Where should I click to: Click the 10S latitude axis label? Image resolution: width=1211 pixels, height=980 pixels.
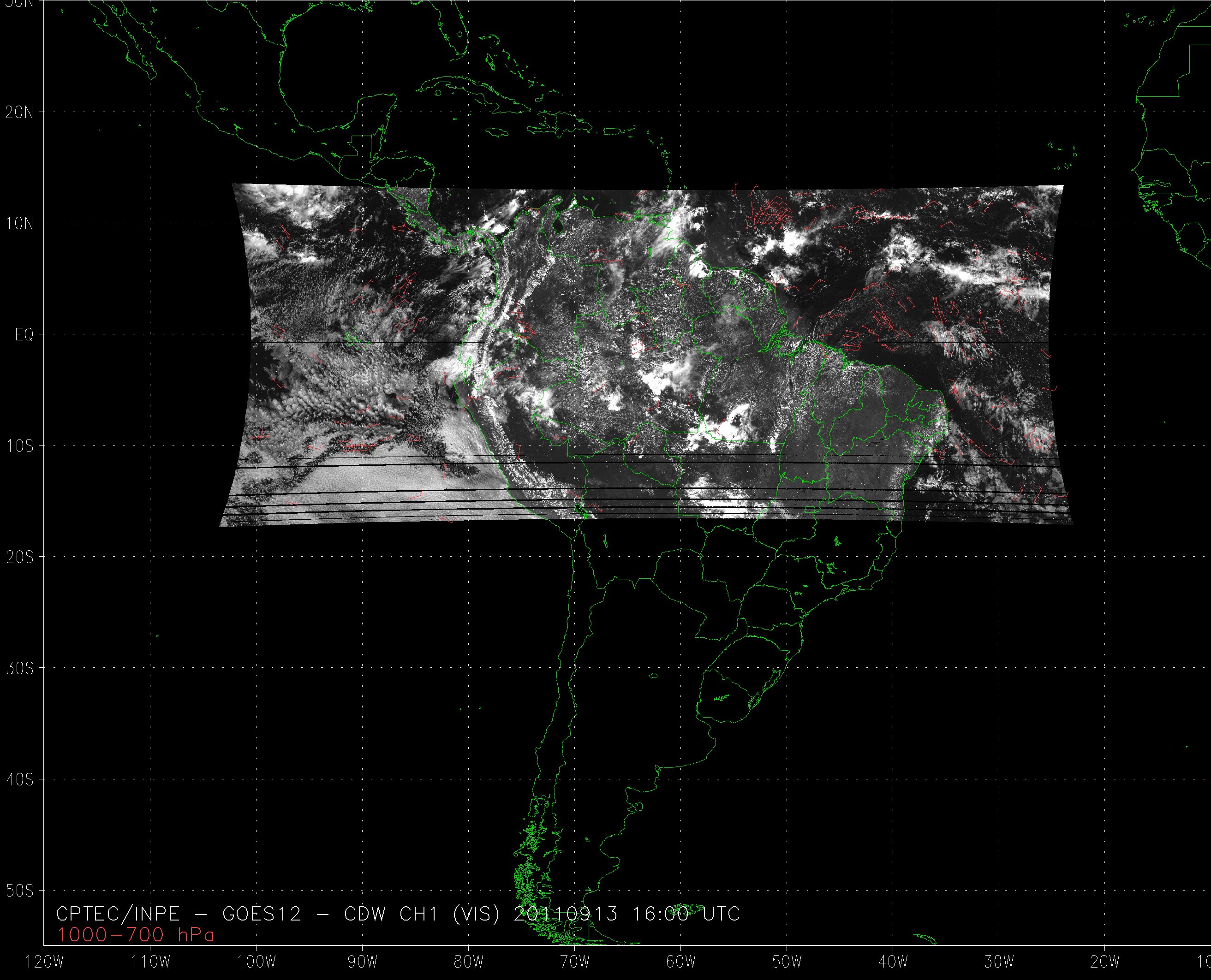click(19, 446)
